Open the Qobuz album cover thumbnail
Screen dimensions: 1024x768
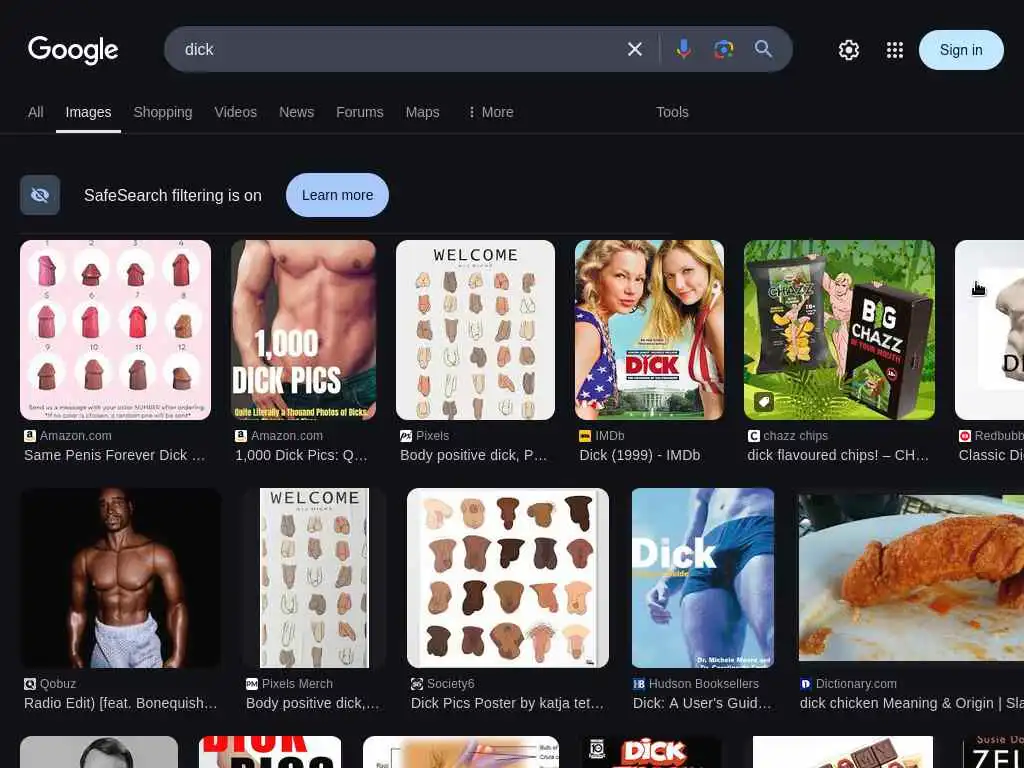click(x=120, y=578)
